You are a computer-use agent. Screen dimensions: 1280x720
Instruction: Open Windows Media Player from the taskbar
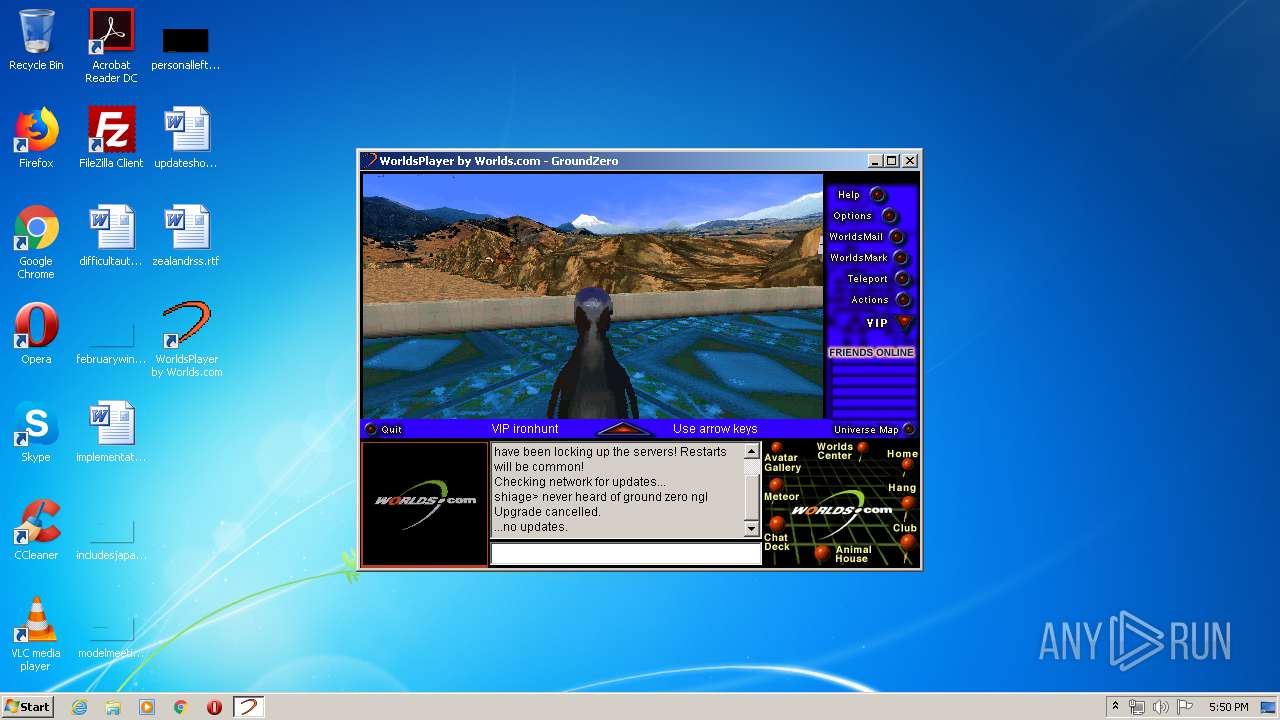[x=147, y=707]
